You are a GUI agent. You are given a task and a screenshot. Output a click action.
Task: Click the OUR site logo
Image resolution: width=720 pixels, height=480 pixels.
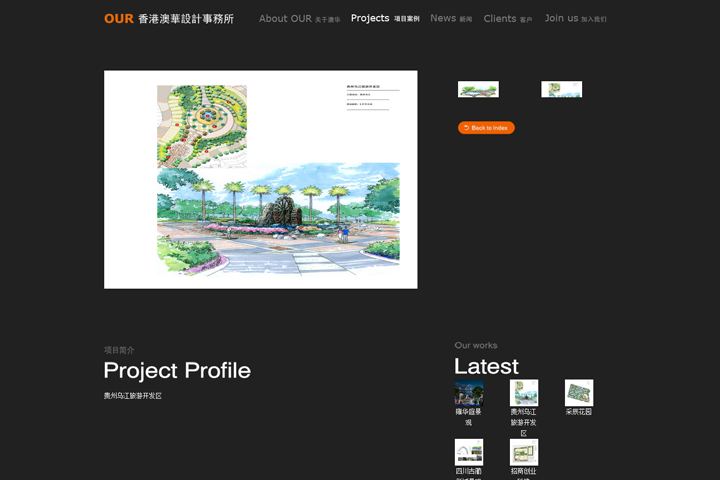click(118, 18)
